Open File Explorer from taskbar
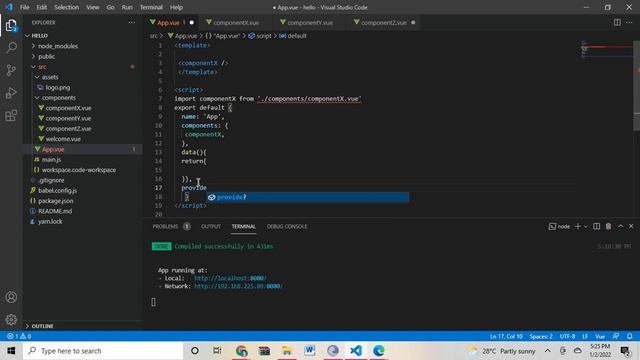 (287, 351)
